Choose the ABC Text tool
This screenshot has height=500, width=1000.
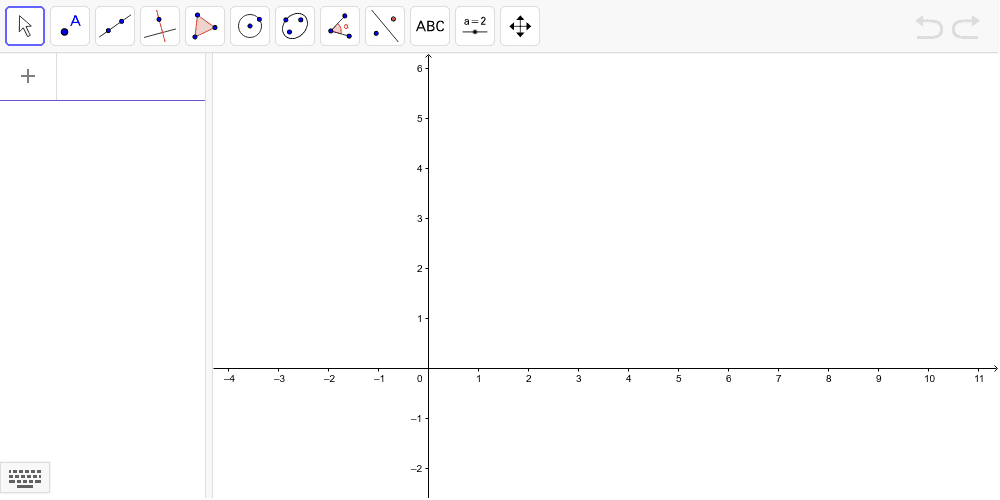430,26
